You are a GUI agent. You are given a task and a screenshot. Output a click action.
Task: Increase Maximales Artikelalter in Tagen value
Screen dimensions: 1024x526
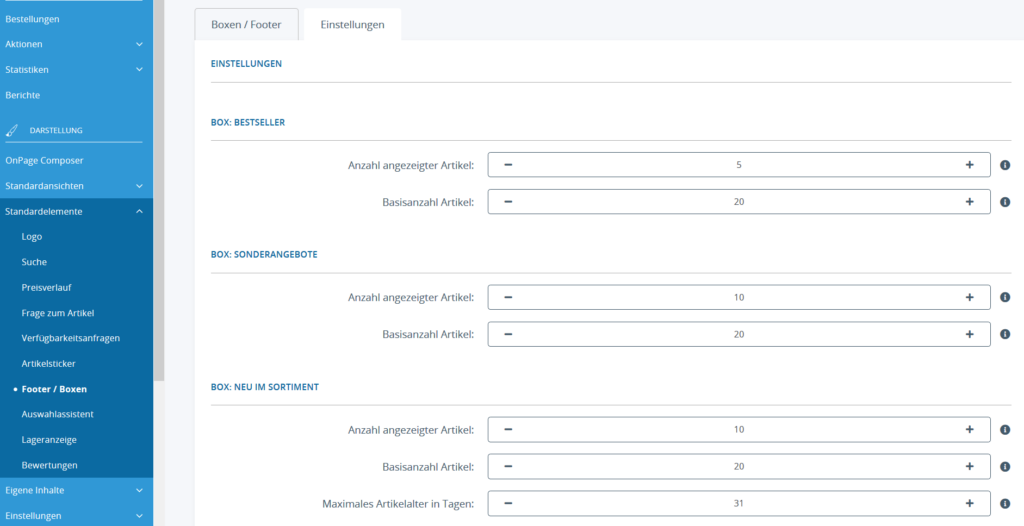click(x=969, y=504)
